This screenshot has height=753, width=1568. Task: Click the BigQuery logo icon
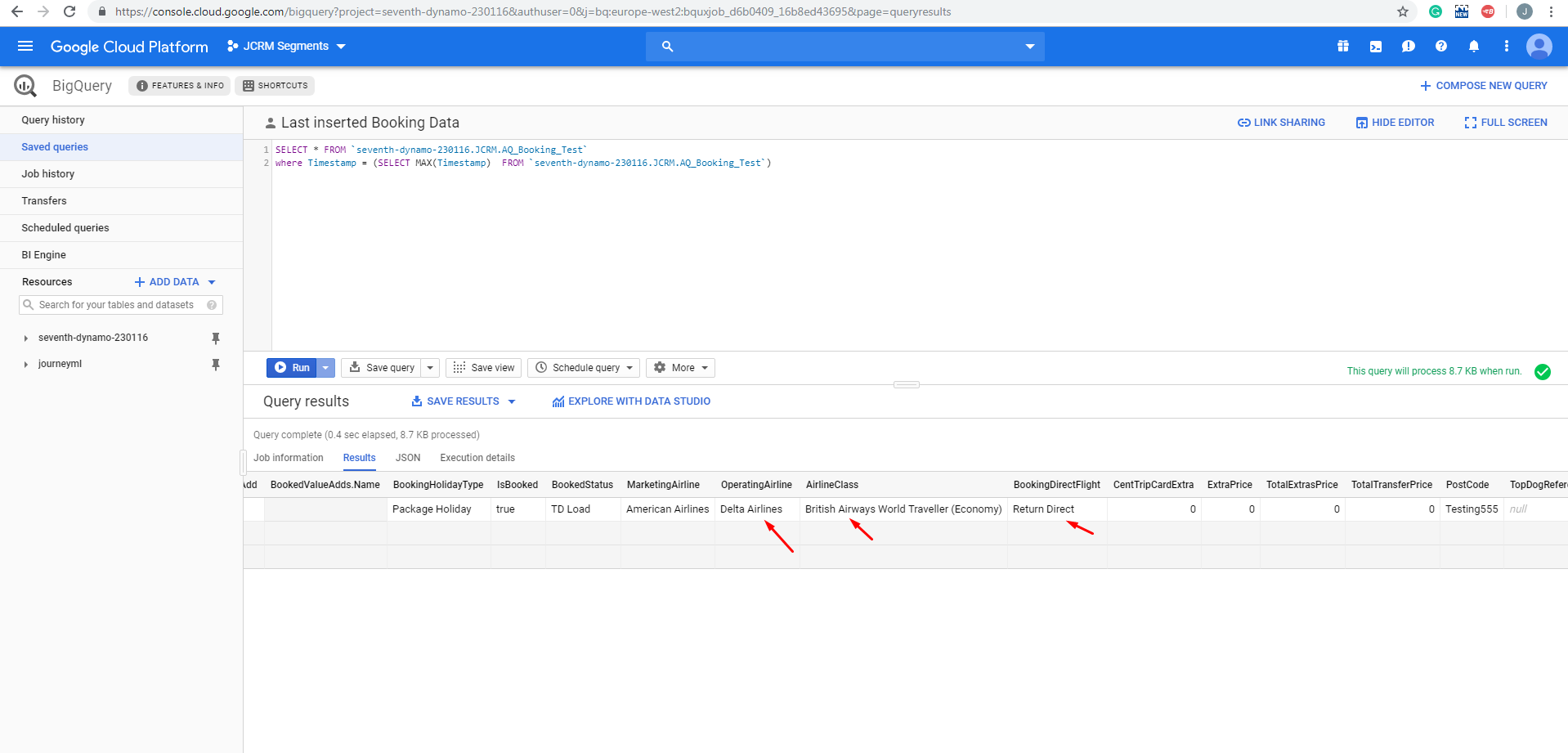25,86
